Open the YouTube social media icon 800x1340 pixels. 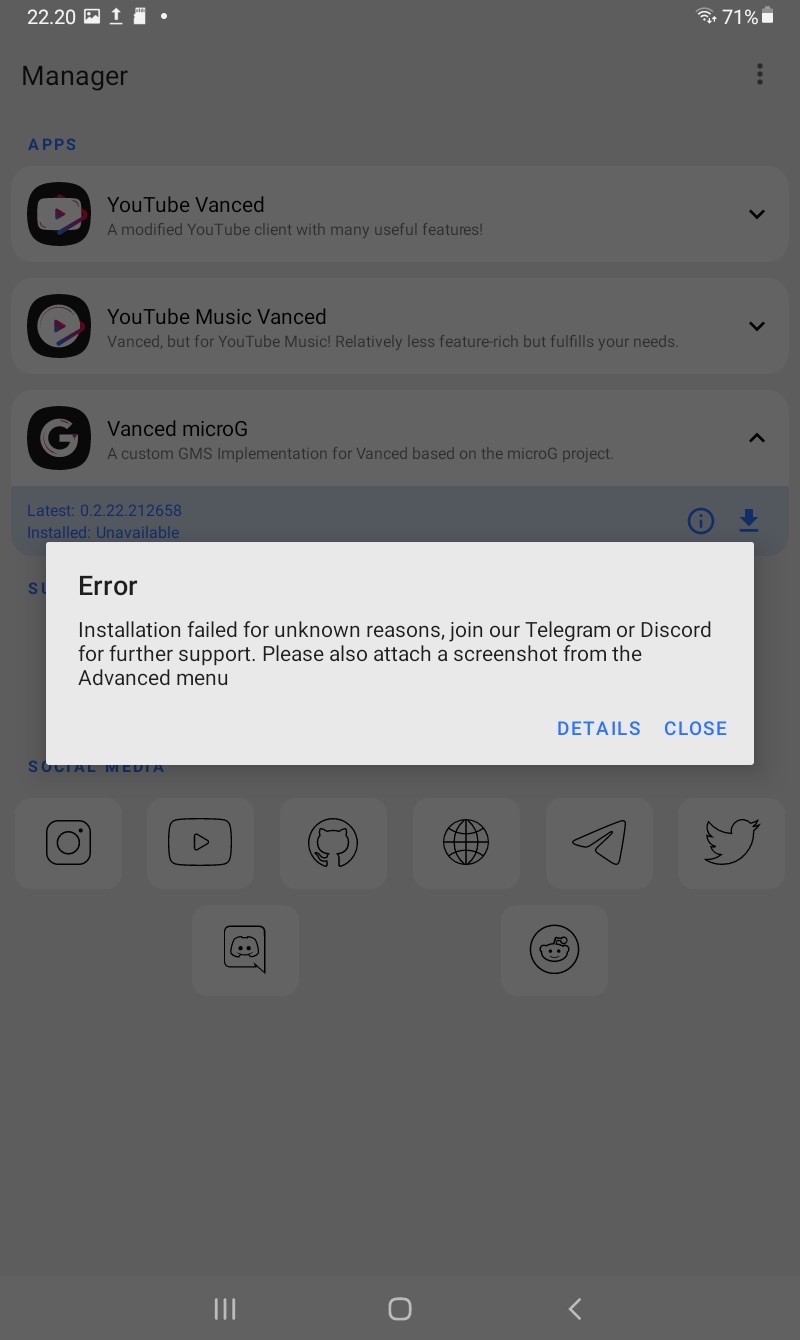pyautogui.click(x=200, y=843)
